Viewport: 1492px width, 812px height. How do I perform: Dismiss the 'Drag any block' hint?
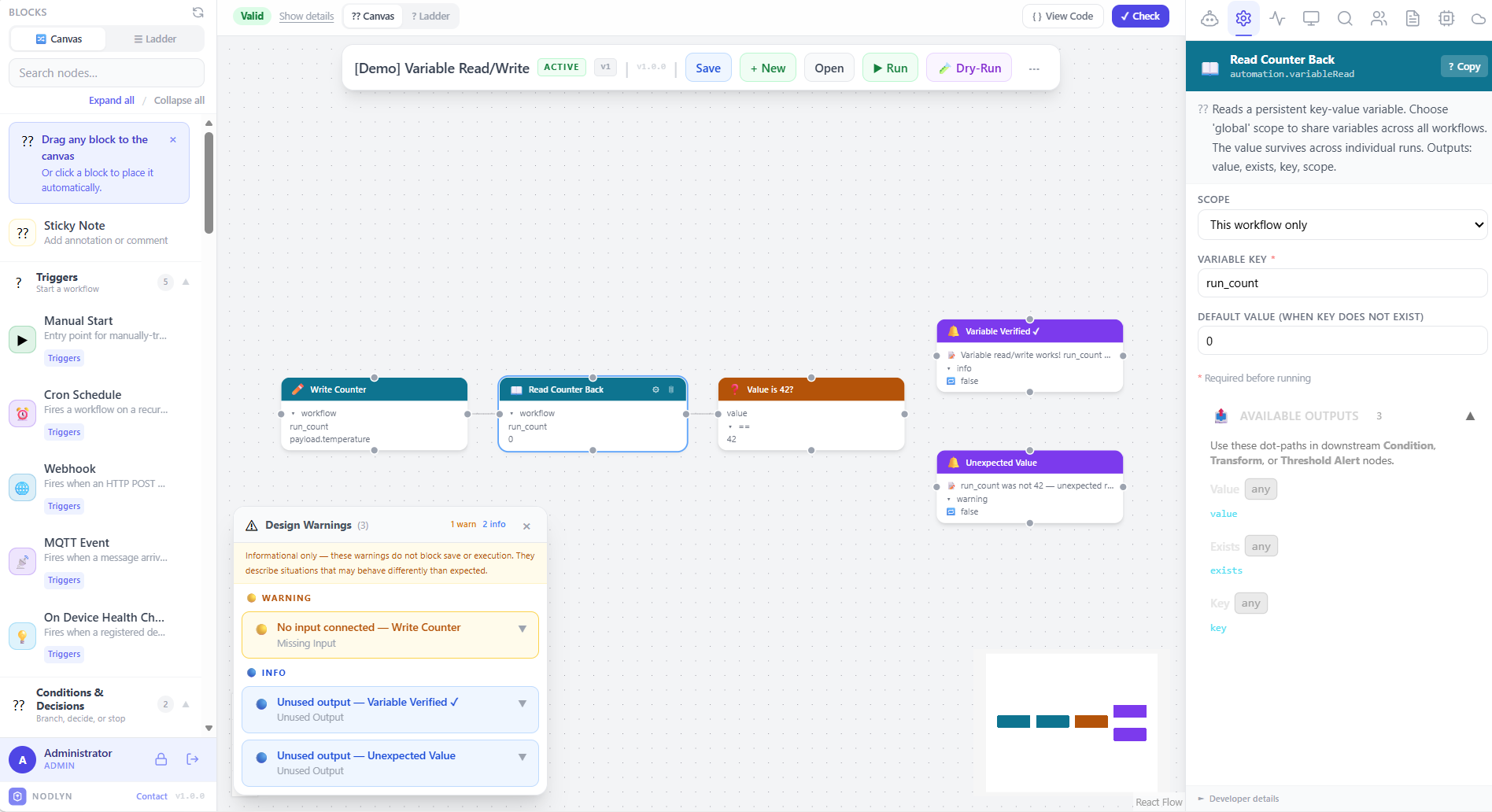173,139
